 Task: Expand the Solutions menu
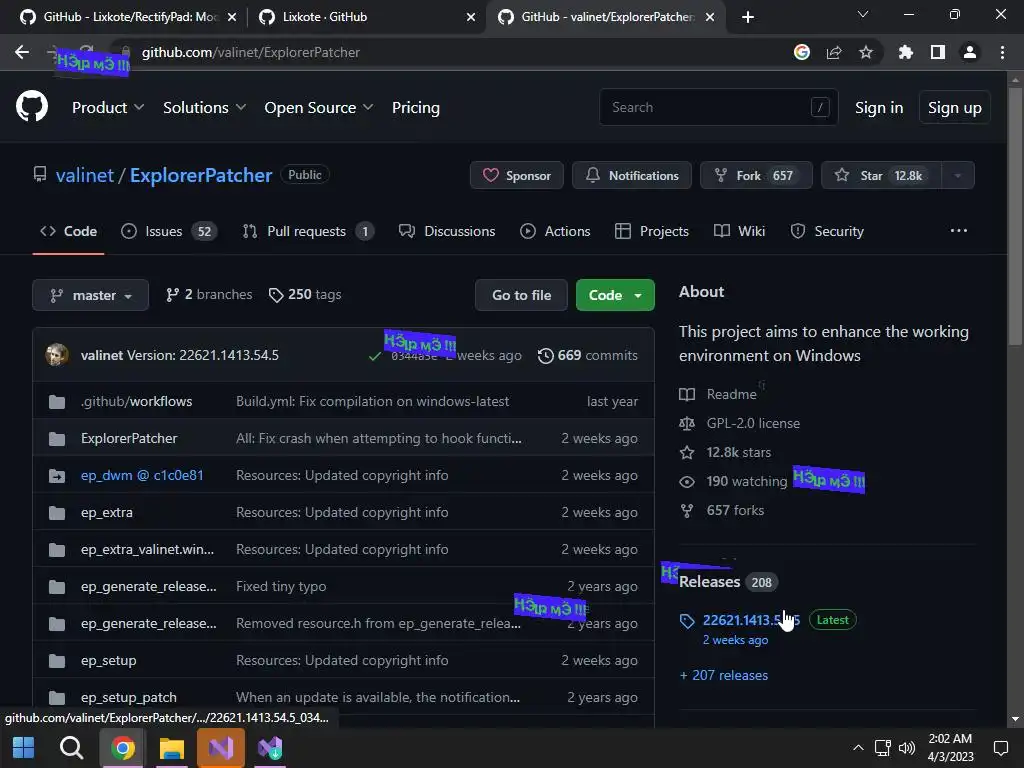coord(204,107)
